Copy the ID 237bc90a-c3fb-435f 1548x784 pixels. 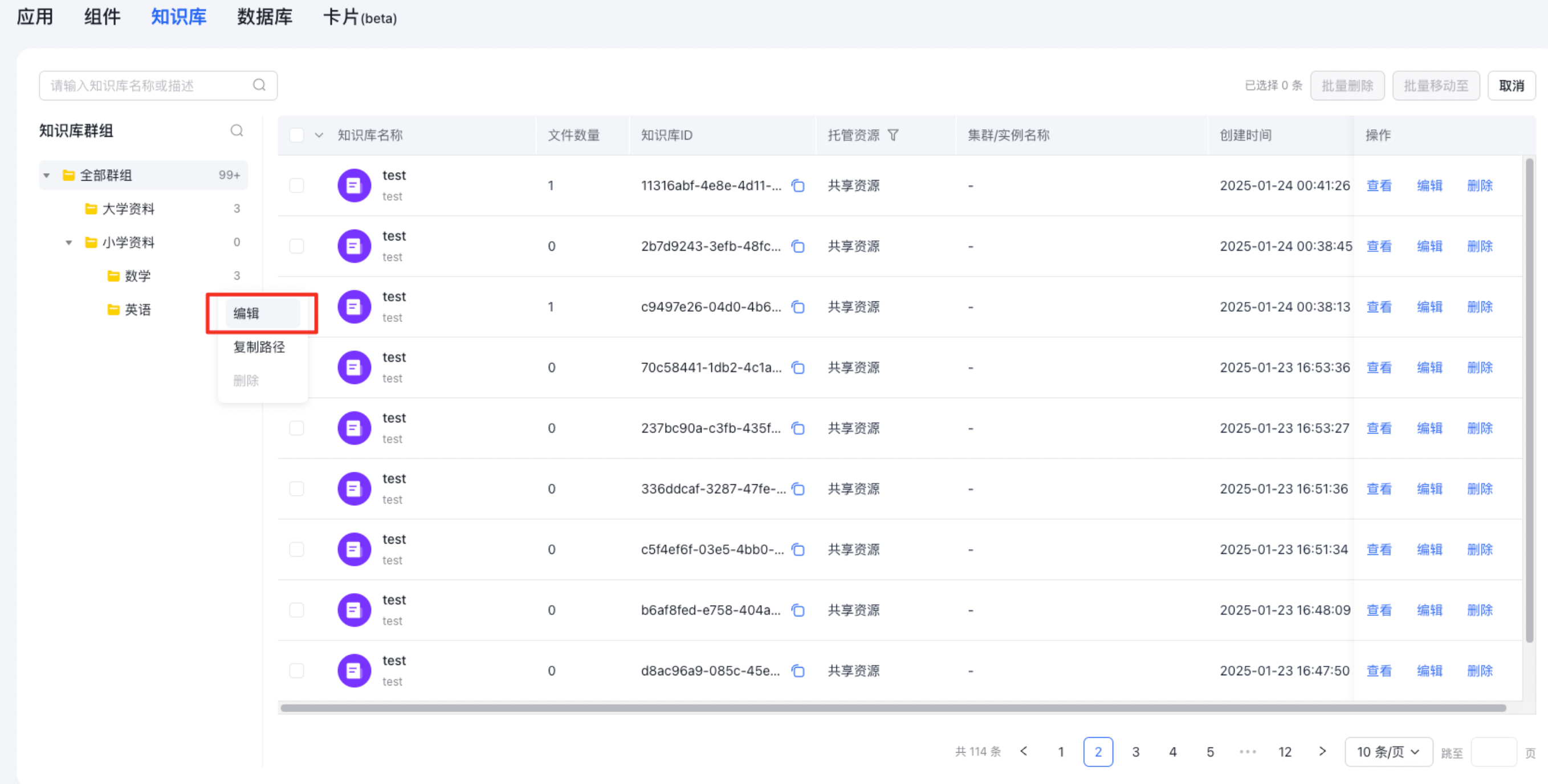[x=798, y=428]
